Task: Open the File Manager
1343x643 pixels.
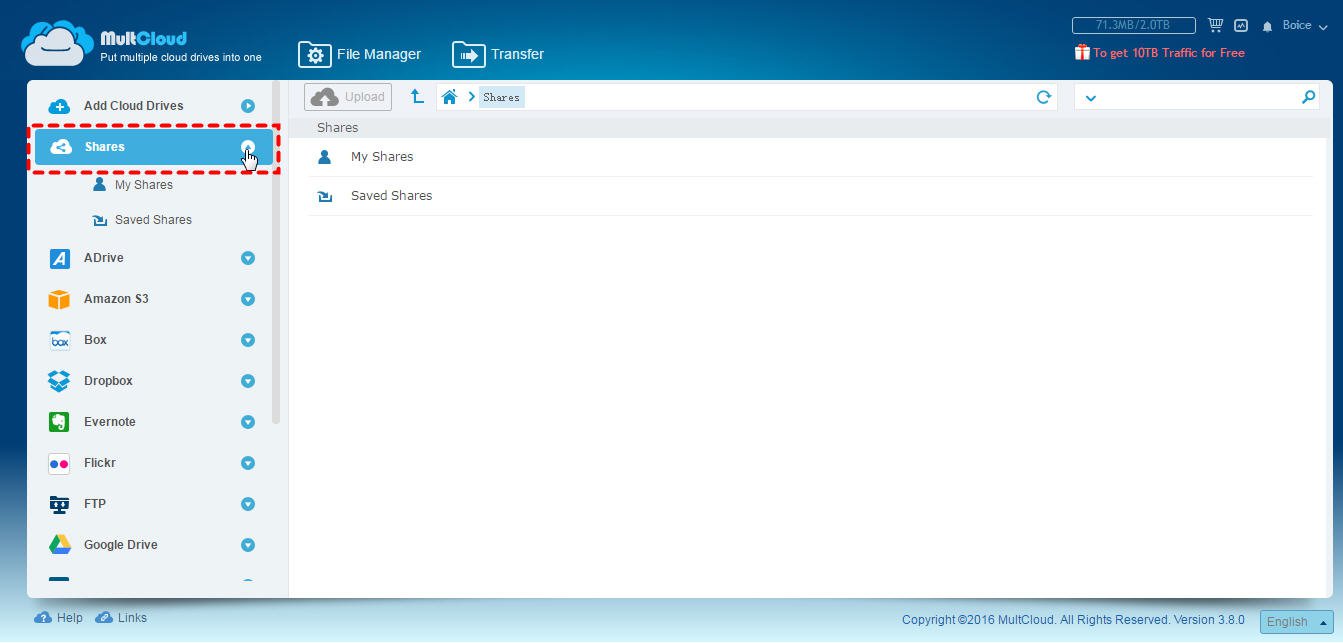Action: (360, 54)
